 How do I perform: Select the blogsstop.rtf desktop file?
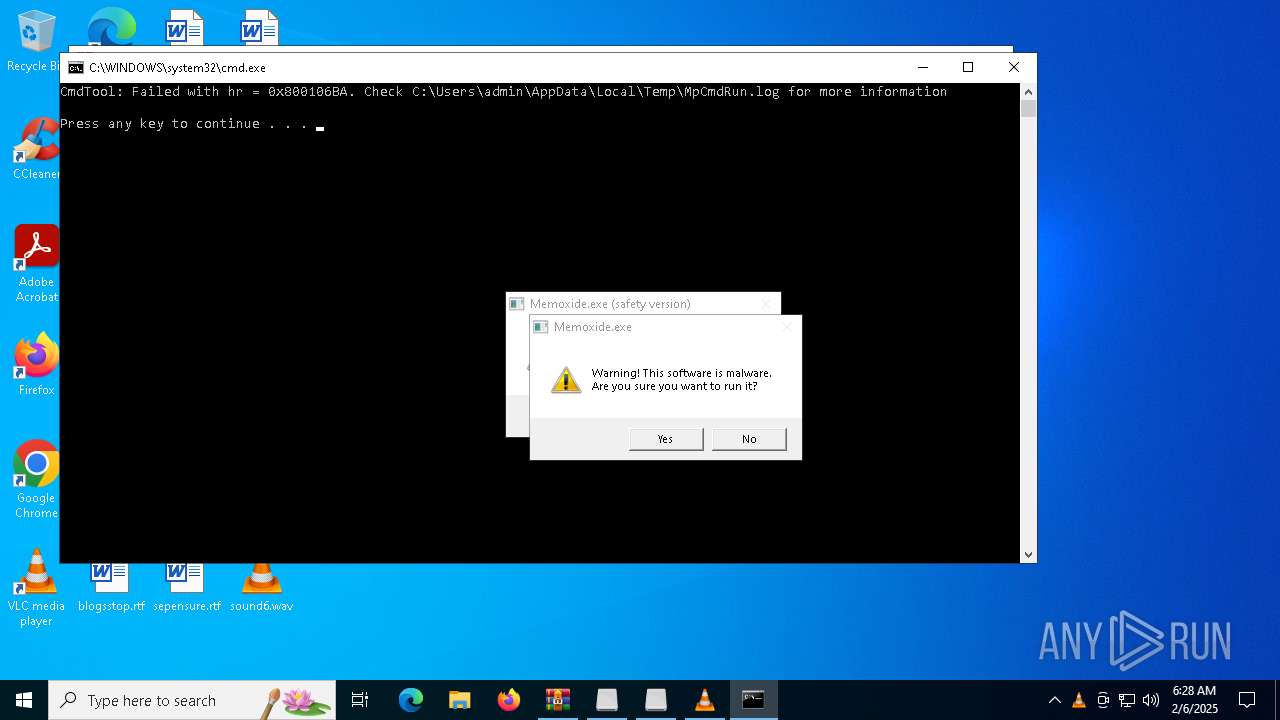tap(111, 588)
